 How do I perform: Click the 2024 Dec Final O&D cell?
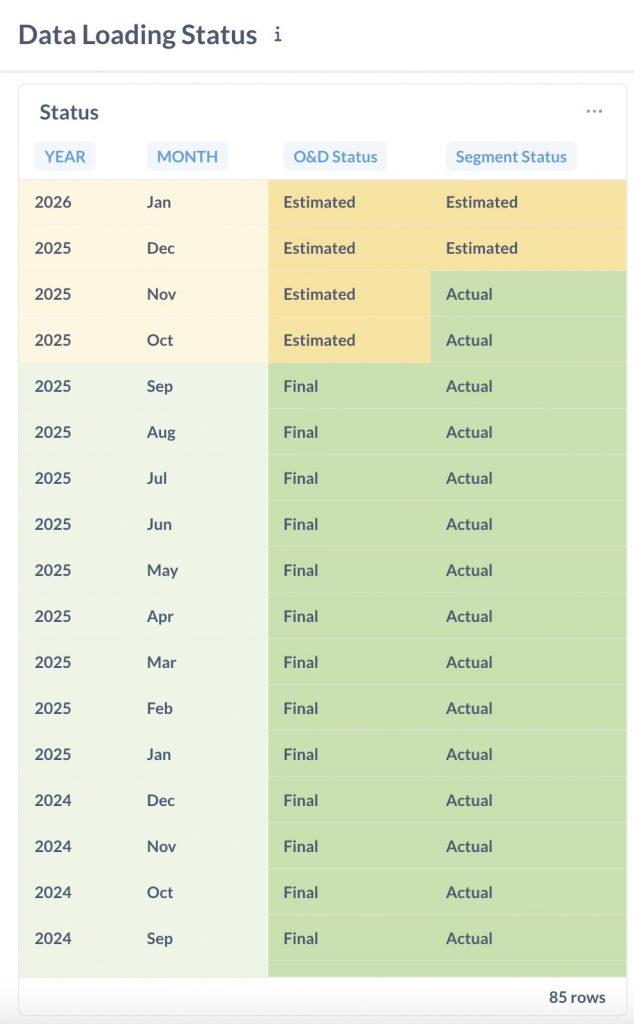[301, 800]
